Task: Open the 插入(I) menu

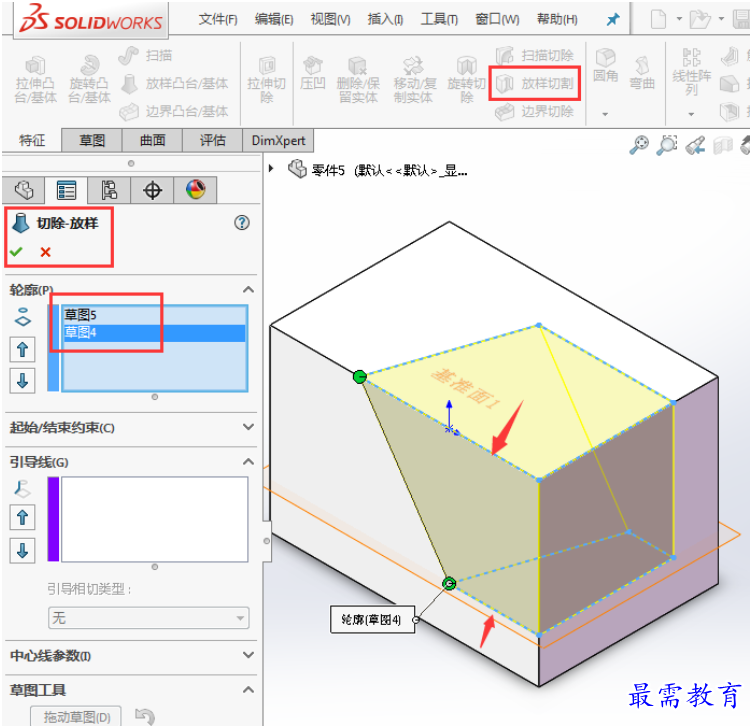Action: 385,20
